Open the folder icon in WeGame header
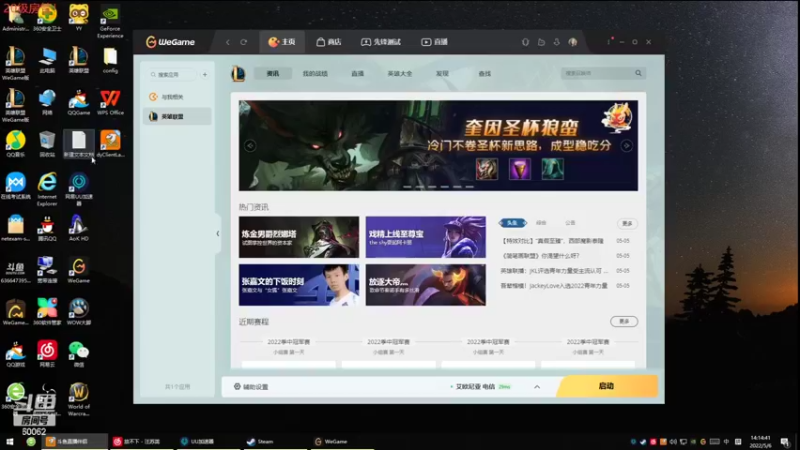This screenshot has height=450, width=800. tap(541, 42)
